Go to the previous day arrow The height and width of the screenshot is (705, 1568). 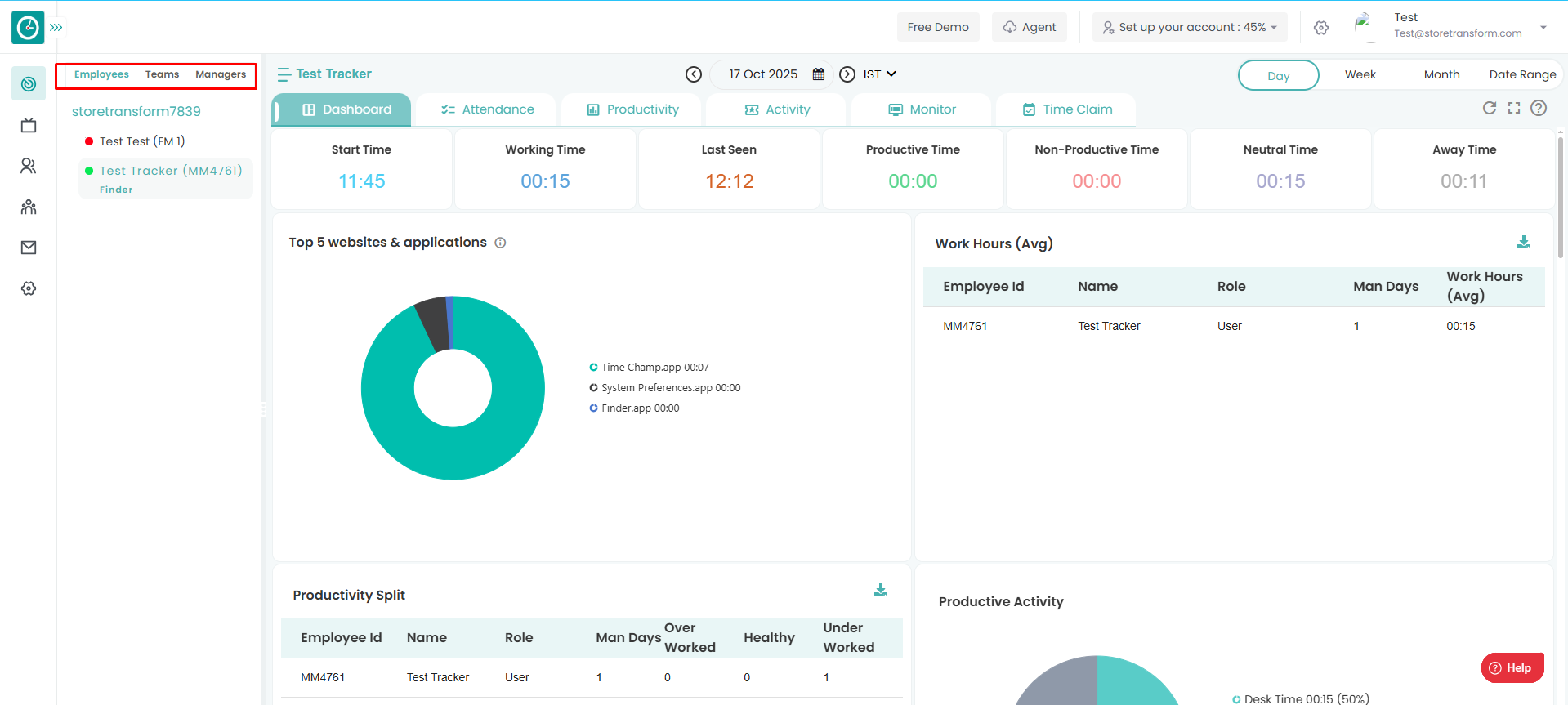click(694, 74)
